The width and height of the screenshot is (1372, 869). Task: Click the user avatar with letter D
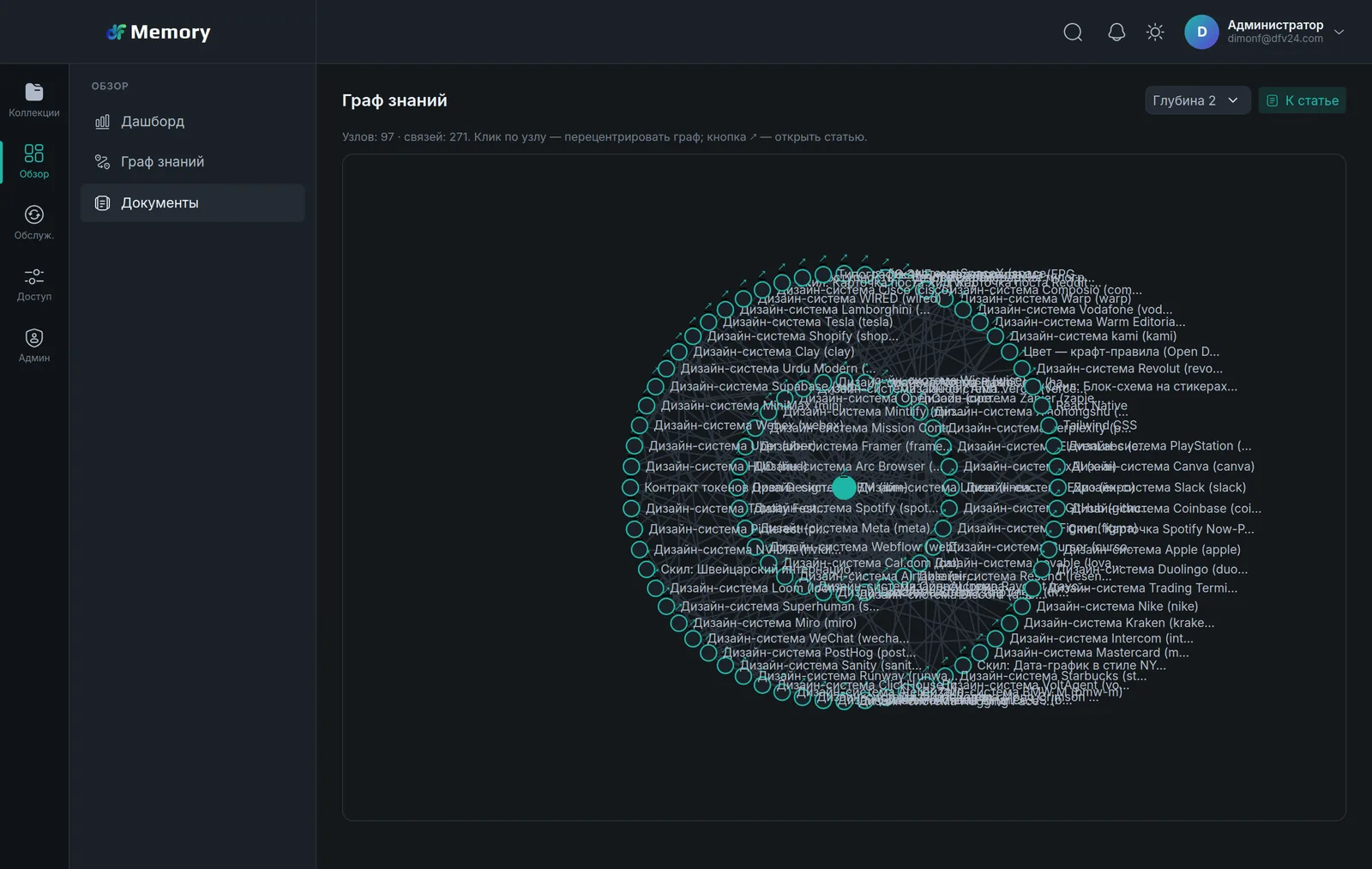(1201, 33)
